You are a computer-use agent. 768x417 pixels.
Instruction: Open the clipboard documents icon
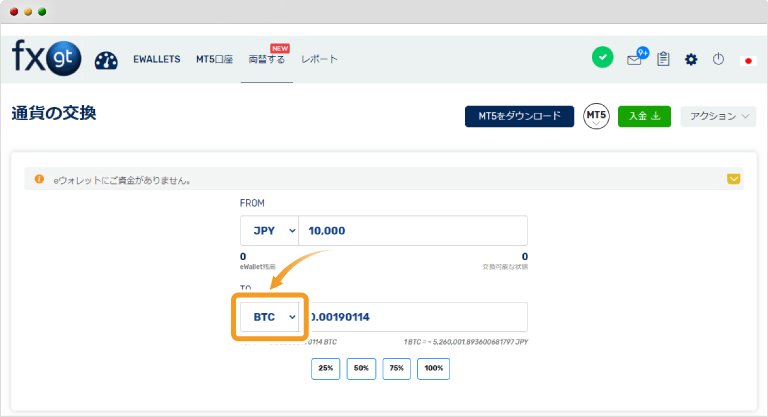663,59
